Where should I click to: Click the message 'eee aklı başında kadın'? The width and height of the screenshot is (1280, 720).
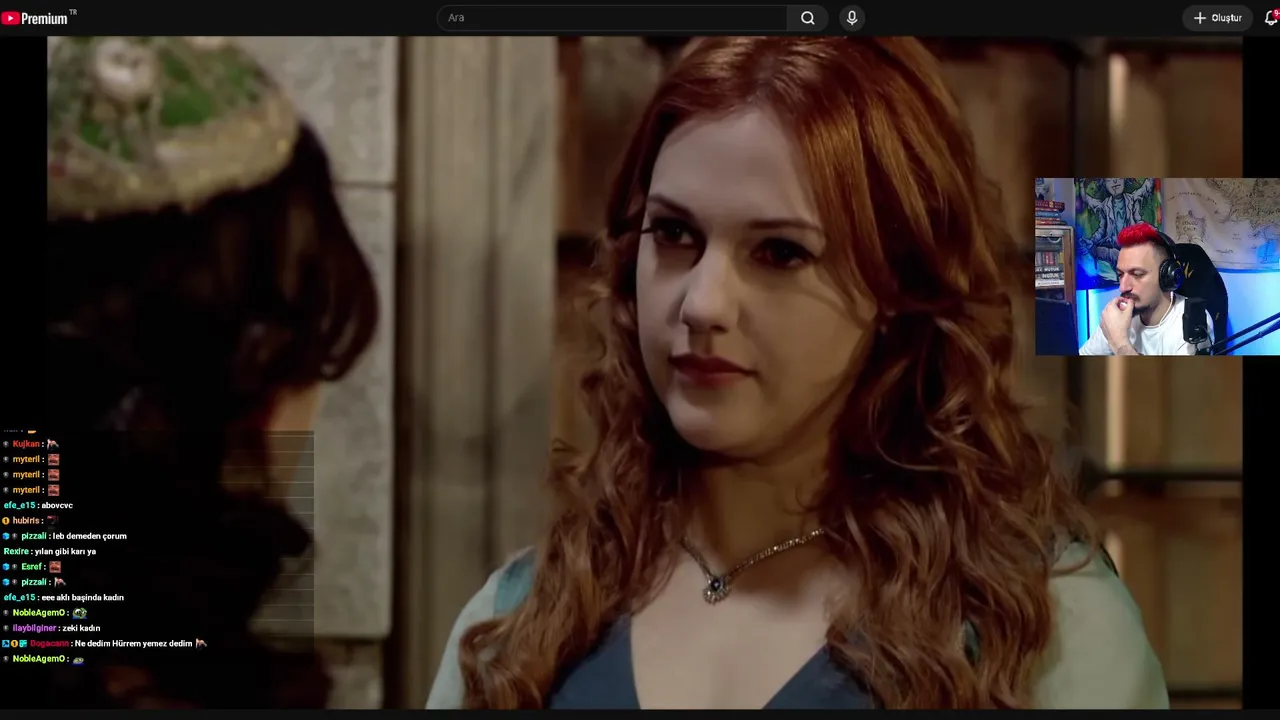[x=83, y=598]
